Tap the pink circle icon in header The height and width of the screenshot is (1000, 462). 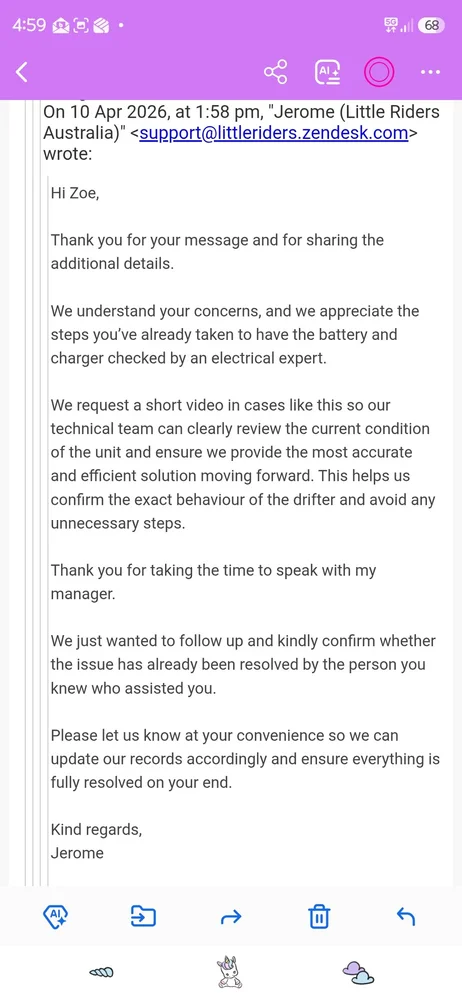379,73
